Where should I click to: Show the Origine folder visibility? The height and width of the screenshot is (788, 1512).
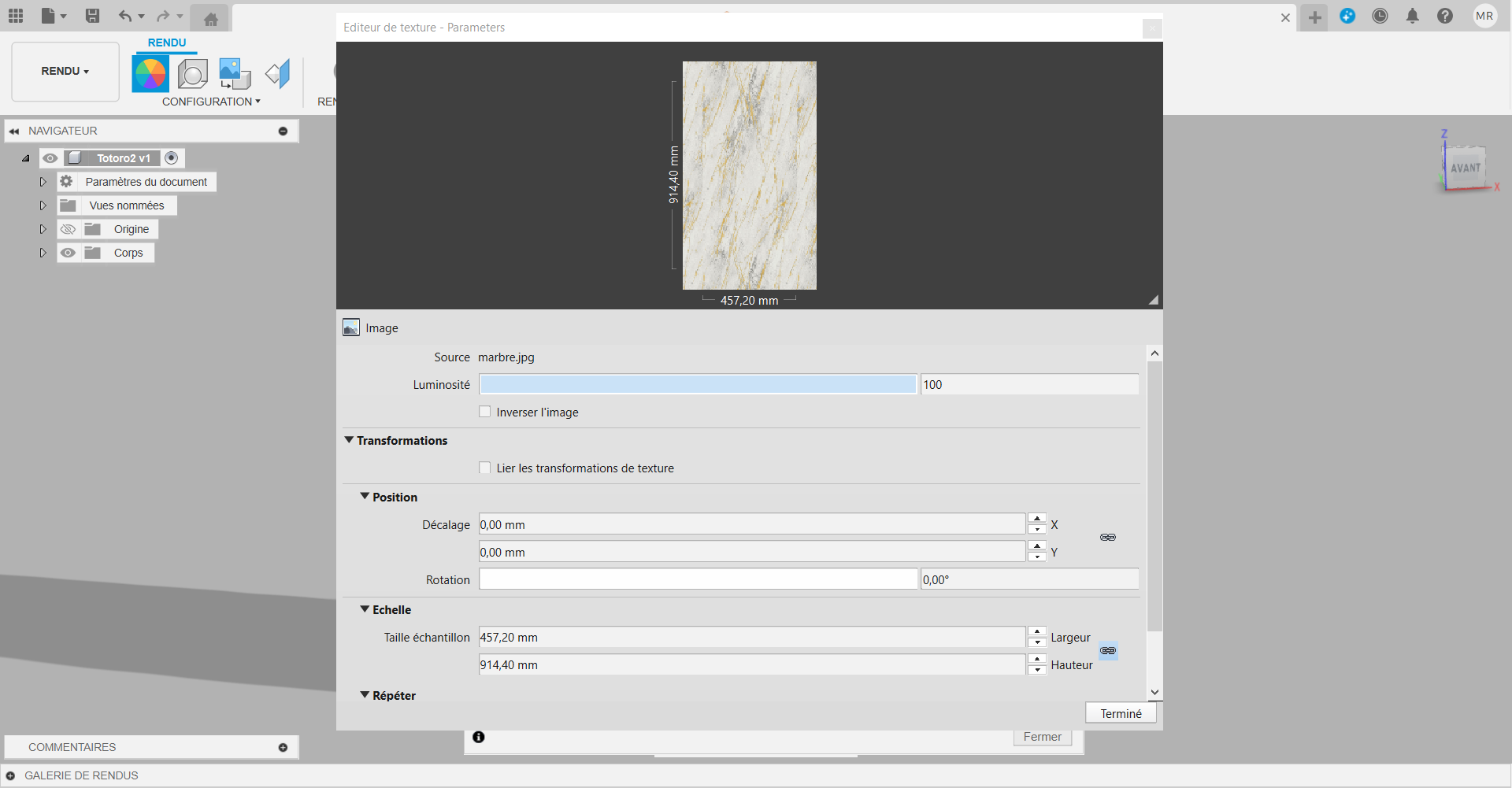click(69, 229)
